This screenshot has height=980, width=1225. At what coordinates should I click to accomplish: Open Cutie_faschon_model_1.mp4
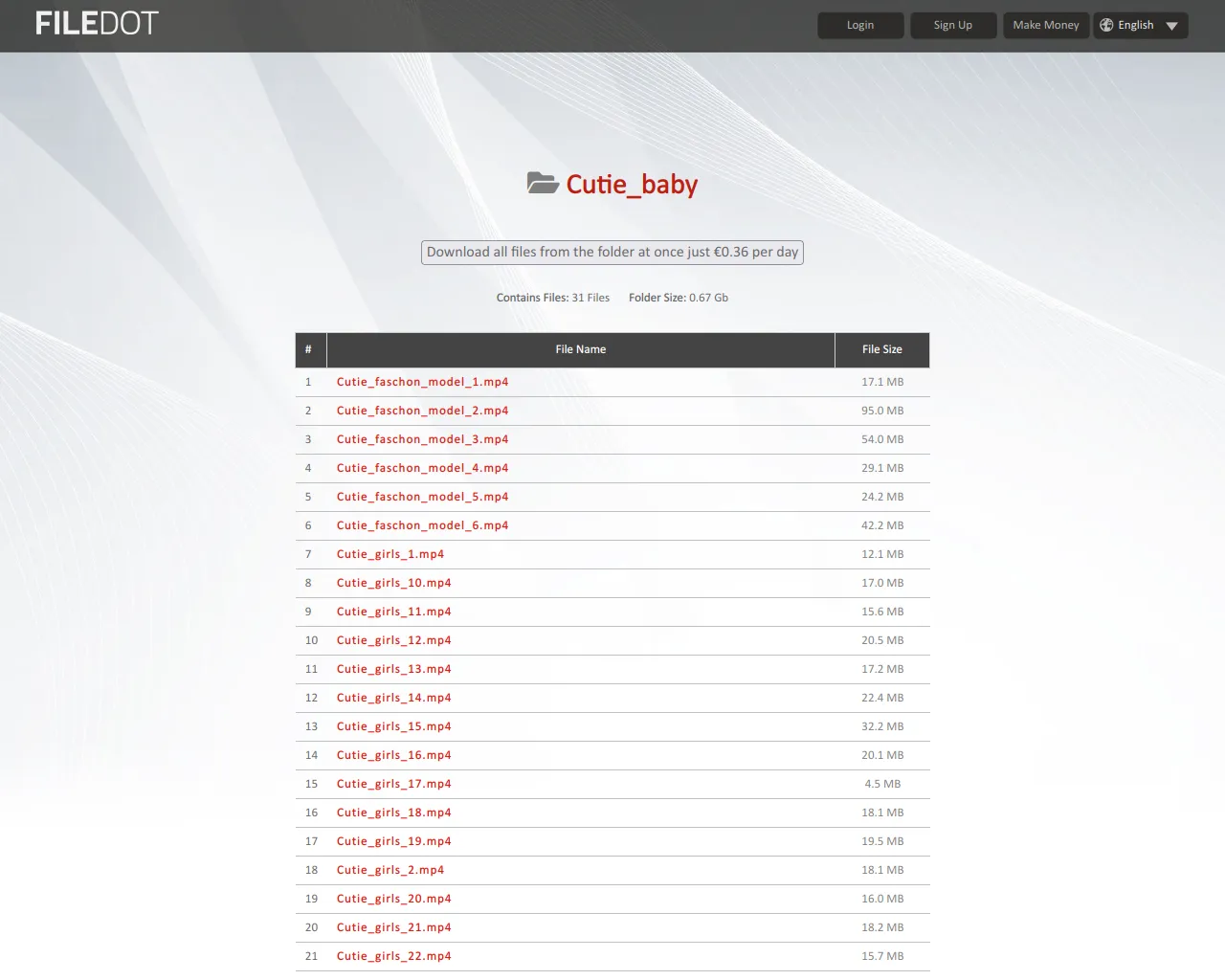click(422, 382)
